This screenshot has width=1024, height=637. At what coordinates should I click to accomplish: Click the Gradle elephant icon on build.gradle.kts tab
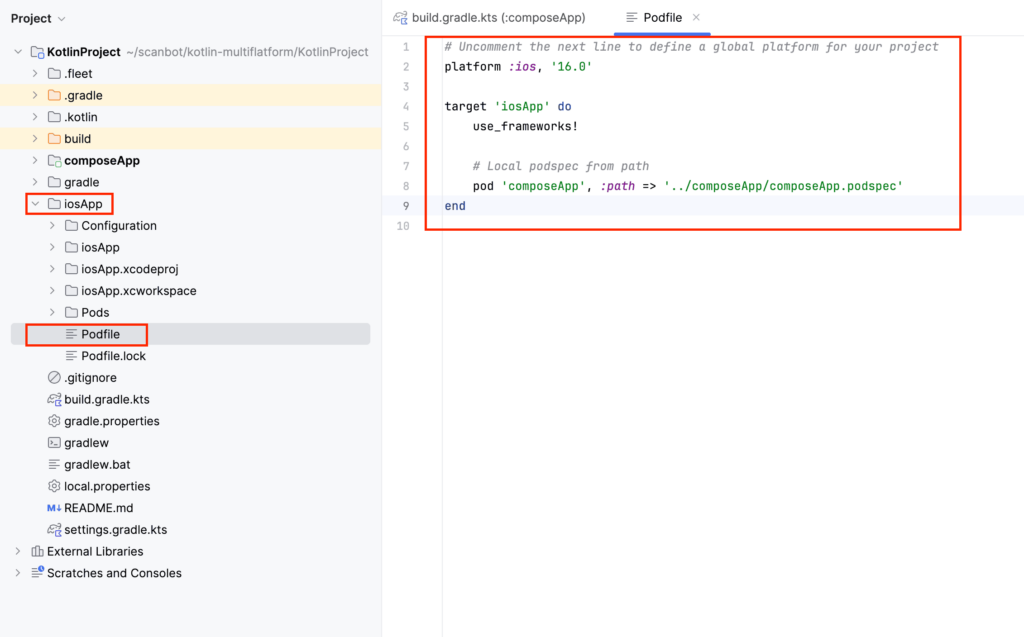pos(399,17)
